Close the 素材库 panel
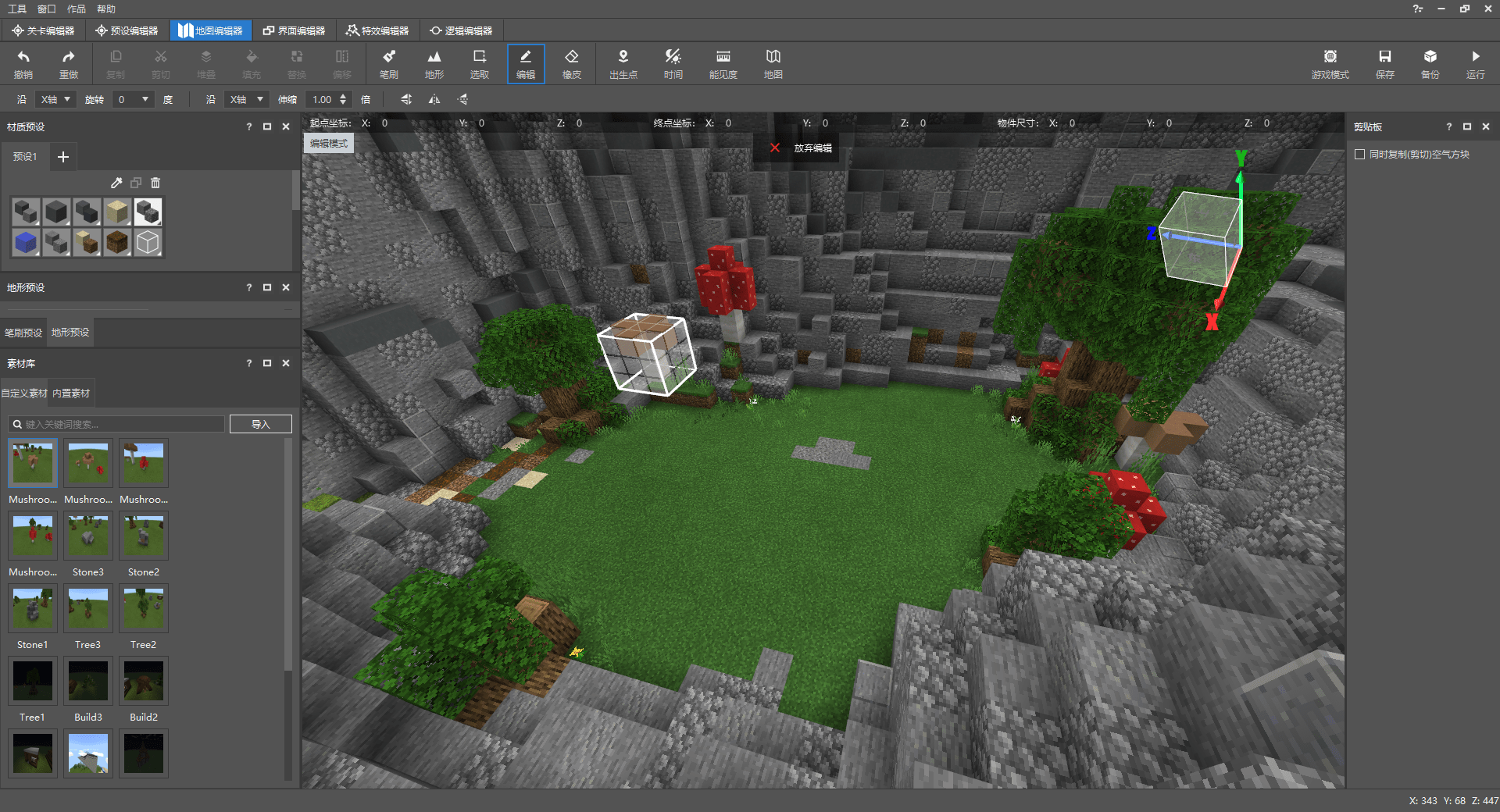The height and width of the screenshot is (812, 1500). point(286,363)
